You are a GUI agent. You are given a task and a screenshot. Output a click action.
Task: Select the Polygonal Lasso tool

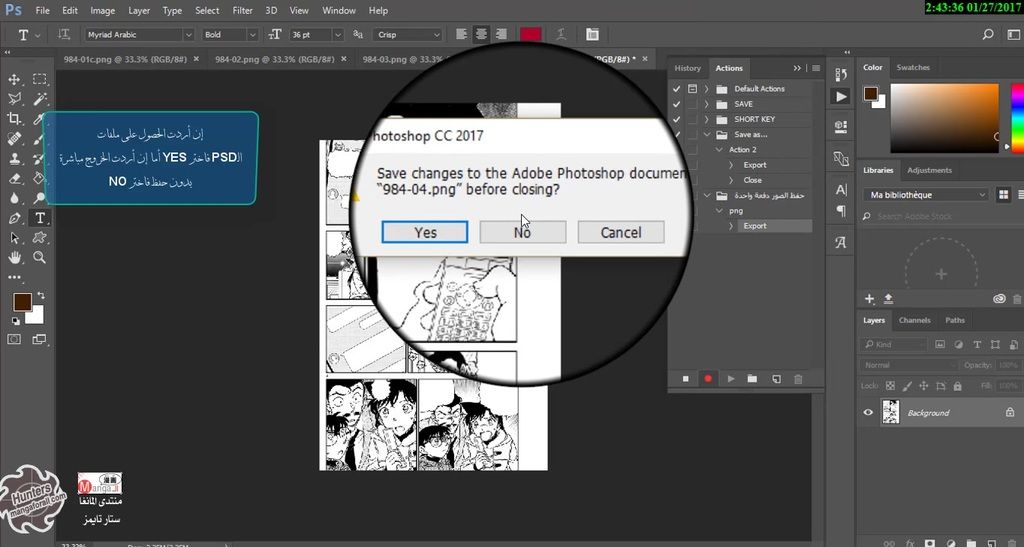coord(14,99)
